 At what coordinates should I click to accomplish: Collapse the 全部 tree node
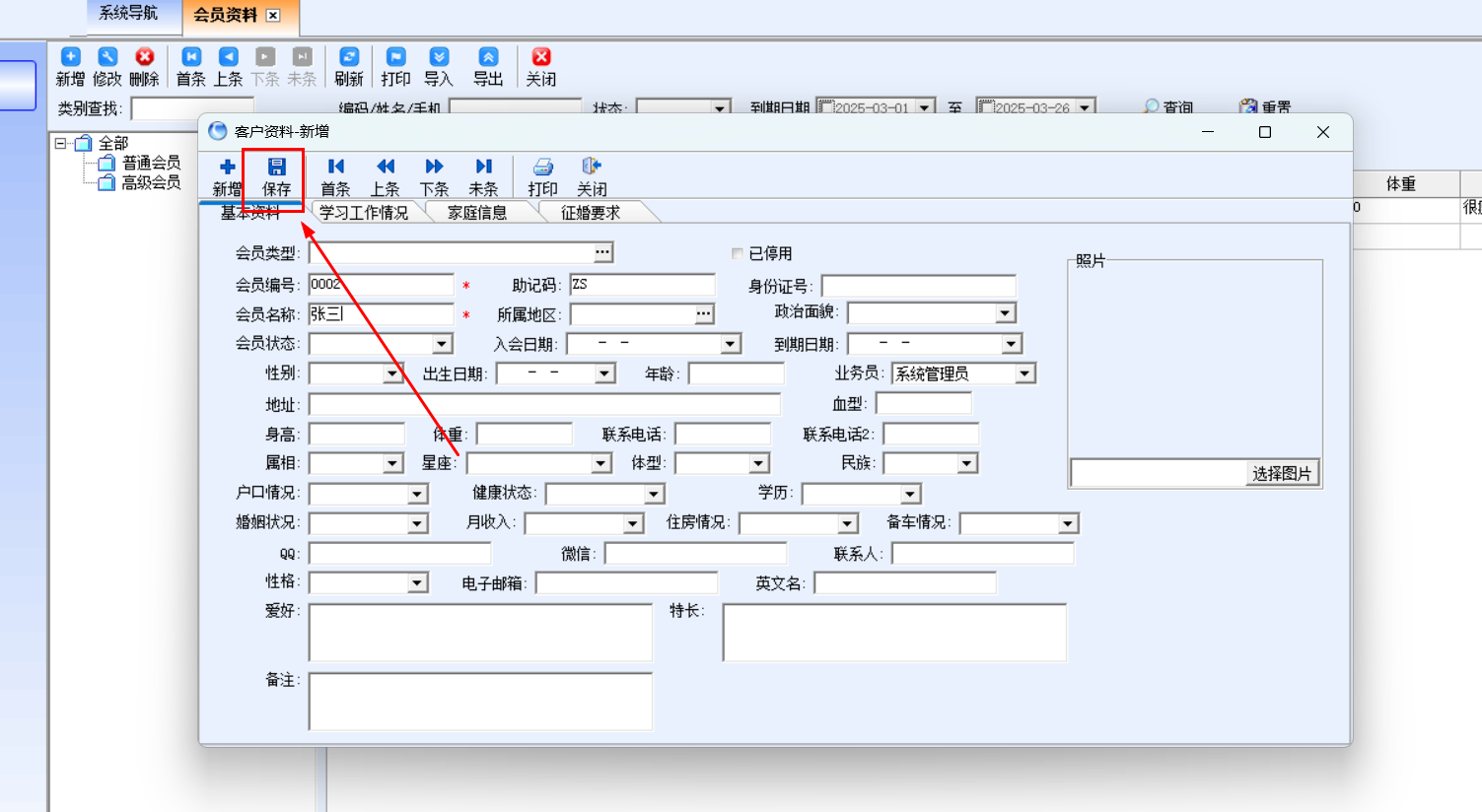(60, 143)
